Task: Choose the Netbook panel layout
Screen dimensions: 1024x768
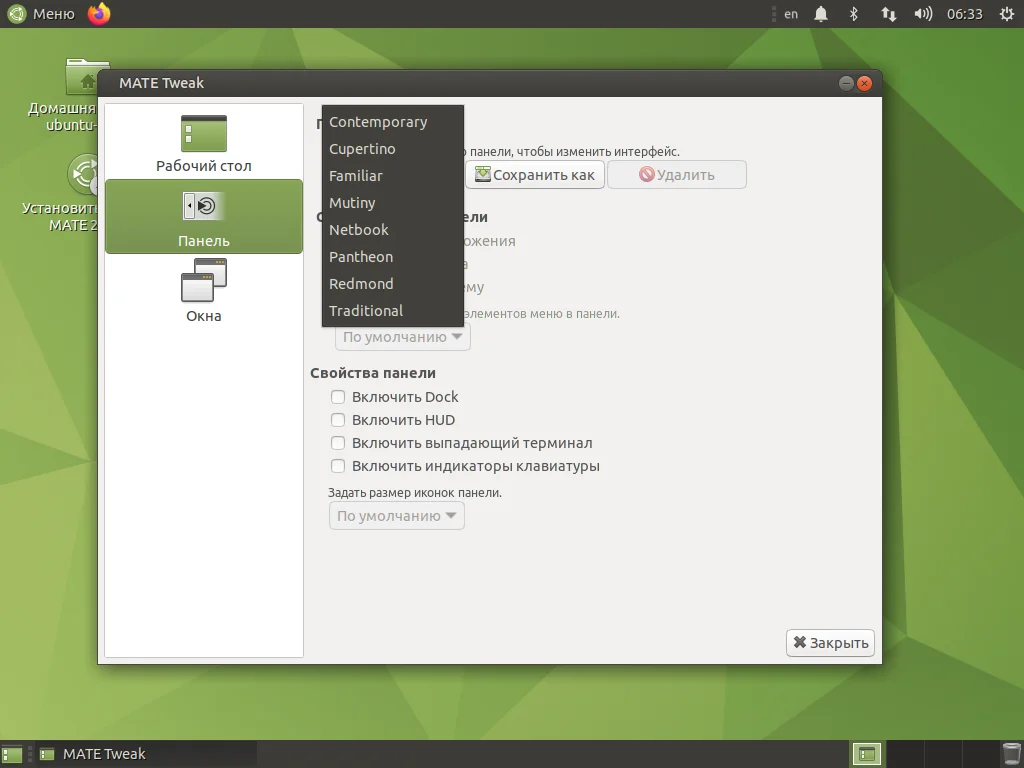Action: 392,230
